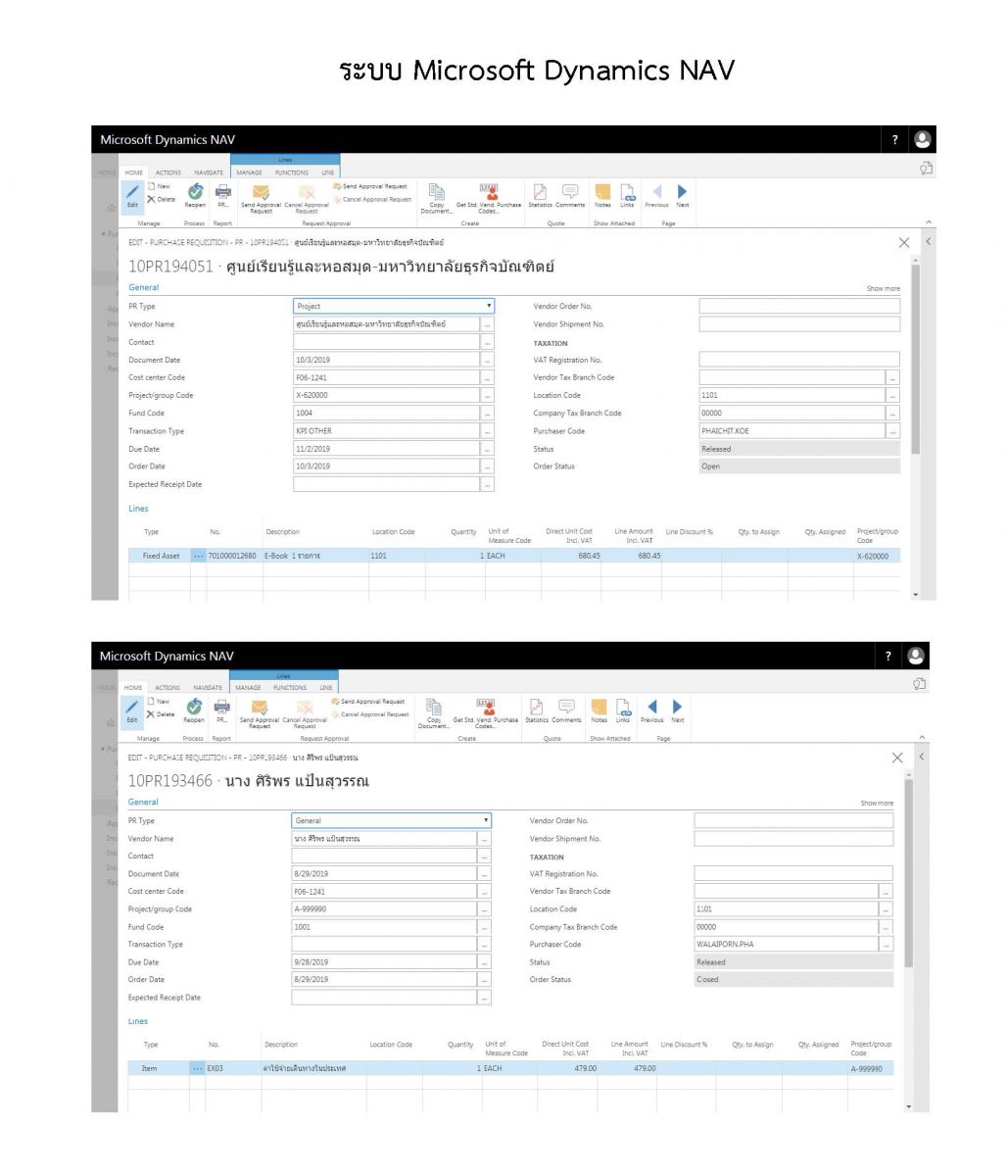The image size is (1008, 1176).
Task: Click Lines section header in lower window
Action: [x=138, y=1021]
